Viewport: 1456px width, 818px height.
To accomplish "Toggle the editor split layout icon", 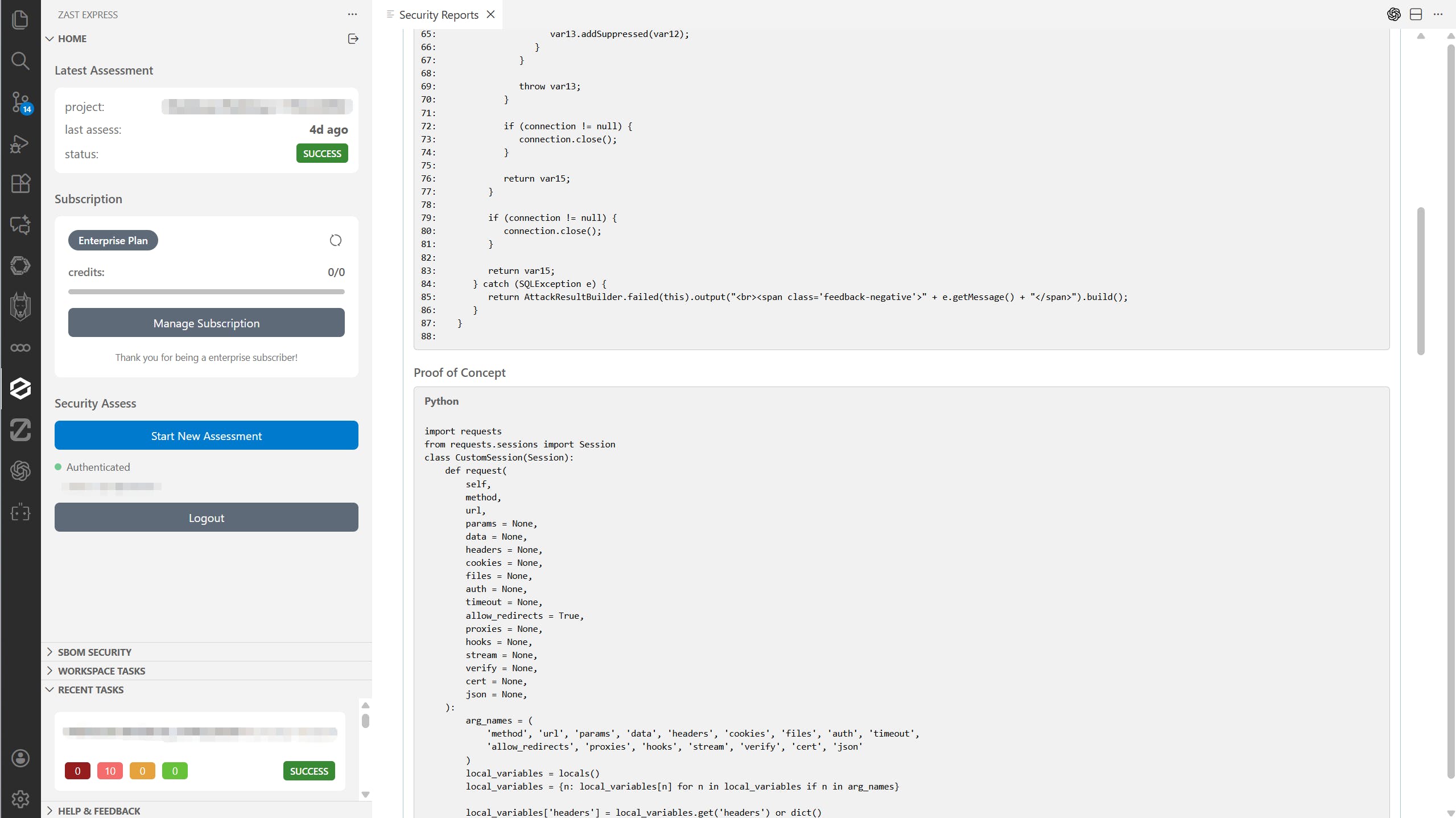I will coord(1416,14).
